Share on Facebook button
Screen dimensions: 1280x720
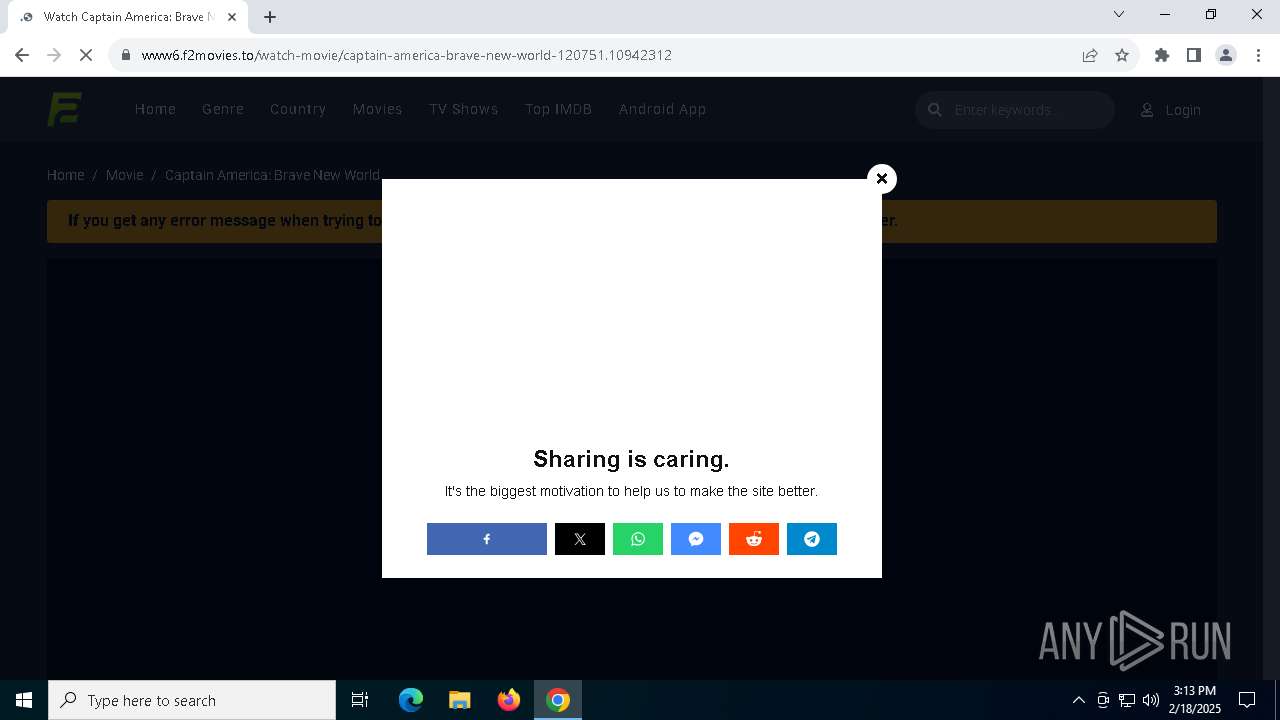487,539
